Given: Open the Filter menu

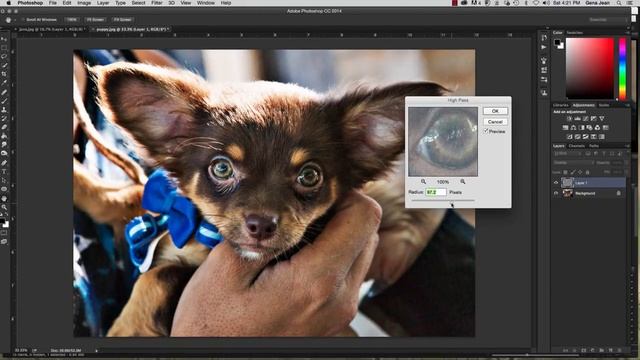Looking at the screenshot, I should coord(157,3).
